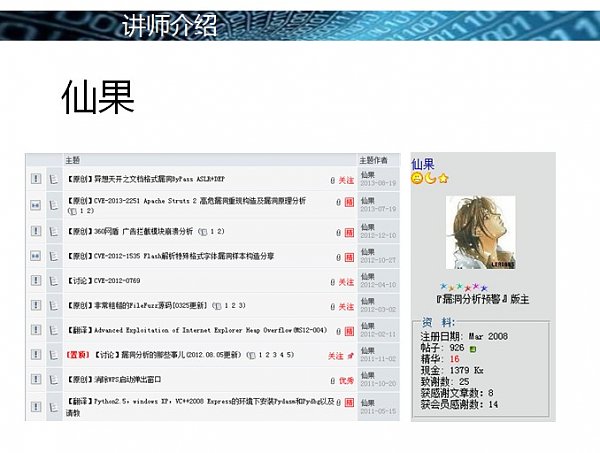Click the status icon beside the CVE-2012-0769 discussion

point(36,280)
